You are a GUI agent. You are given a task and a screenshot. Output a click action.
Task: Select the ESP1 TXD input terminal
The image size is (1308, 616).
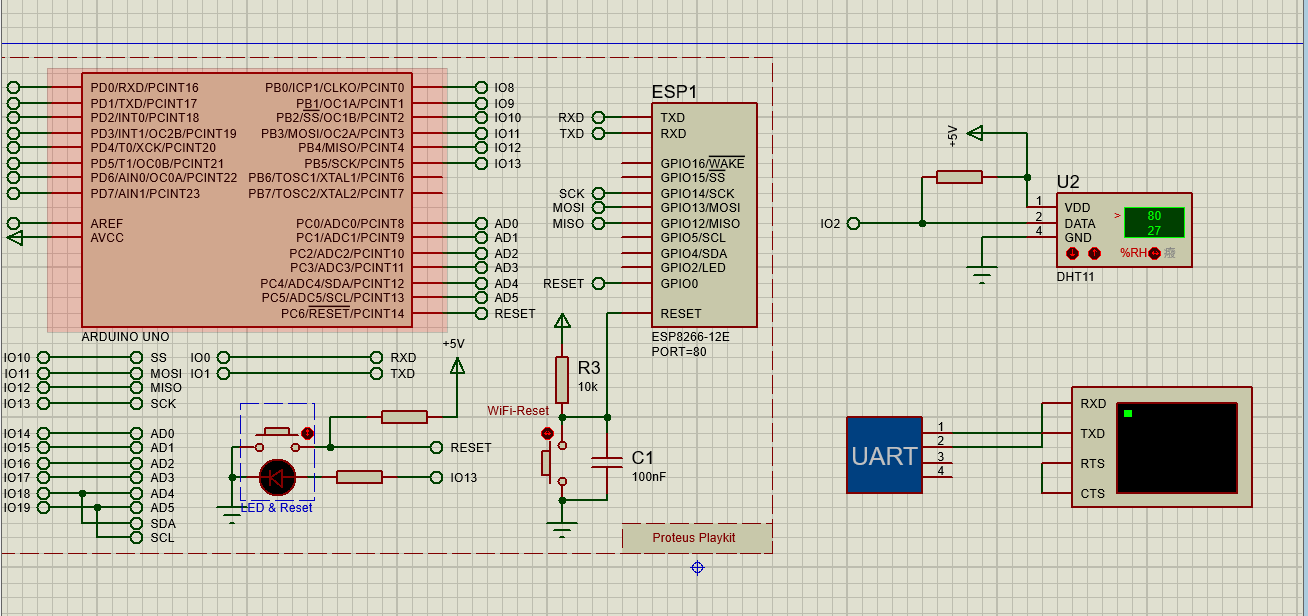click(x=599, y=133)
